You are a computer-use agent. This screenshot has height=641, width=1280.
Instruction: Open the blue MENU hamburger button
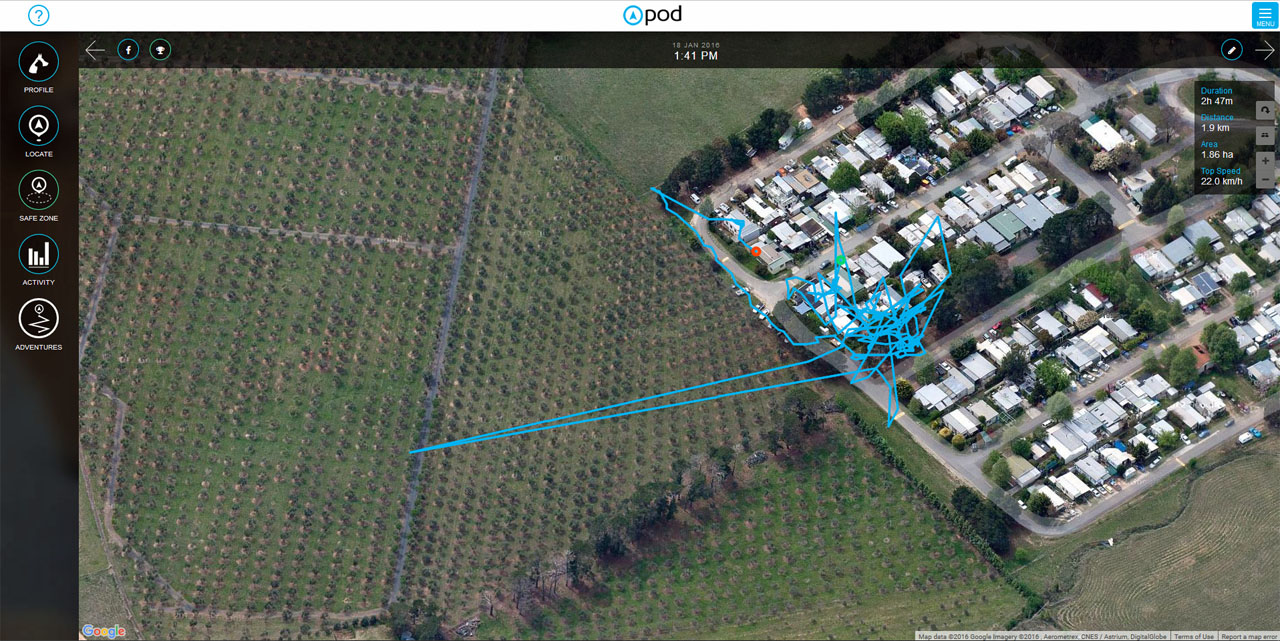coord(1265,15)
